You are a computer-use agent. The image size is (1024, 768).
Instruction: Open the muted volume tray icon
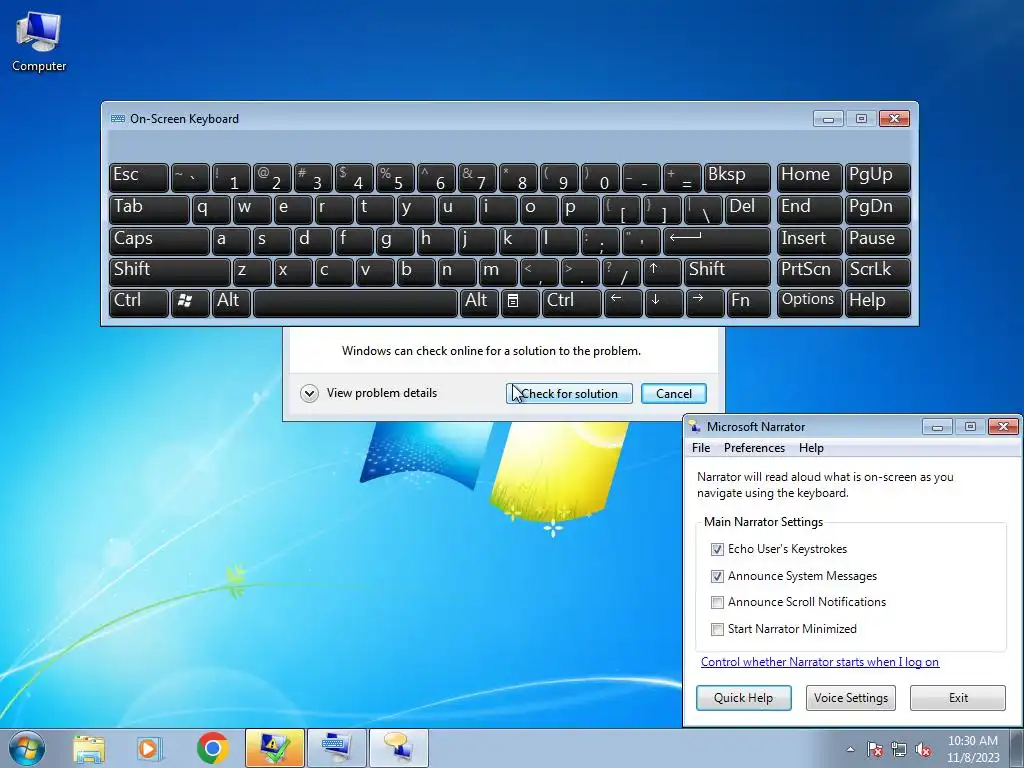(923, 749)
